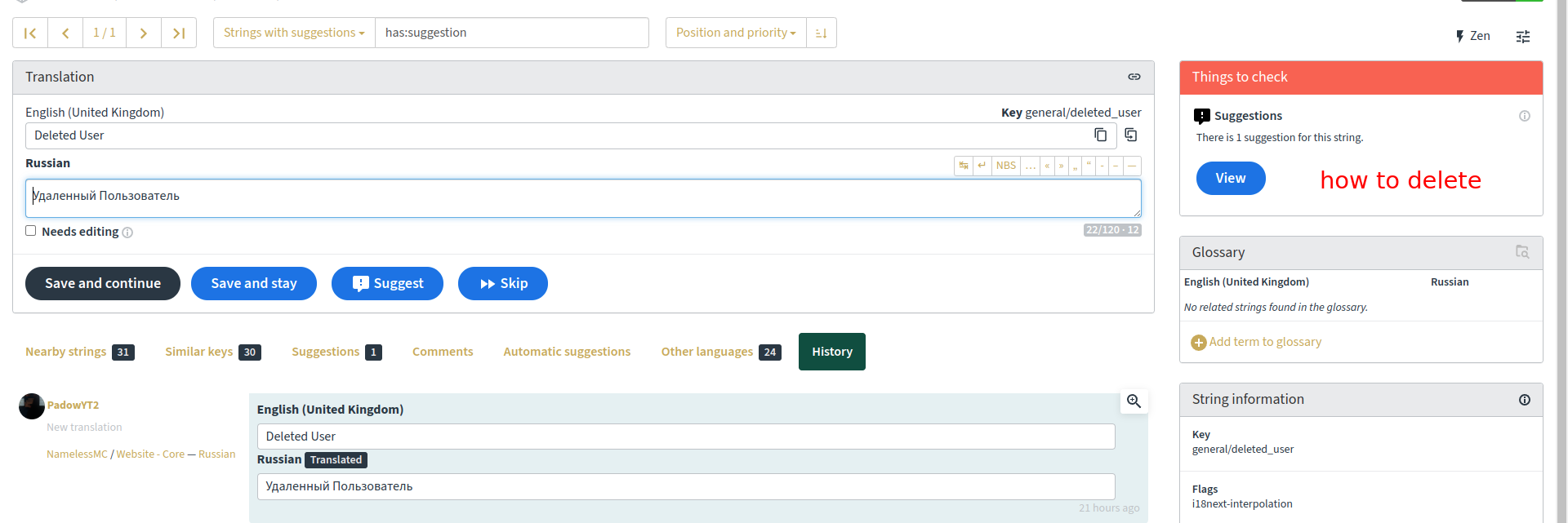Click the translation permalink chain icon

coord(1134,77)
